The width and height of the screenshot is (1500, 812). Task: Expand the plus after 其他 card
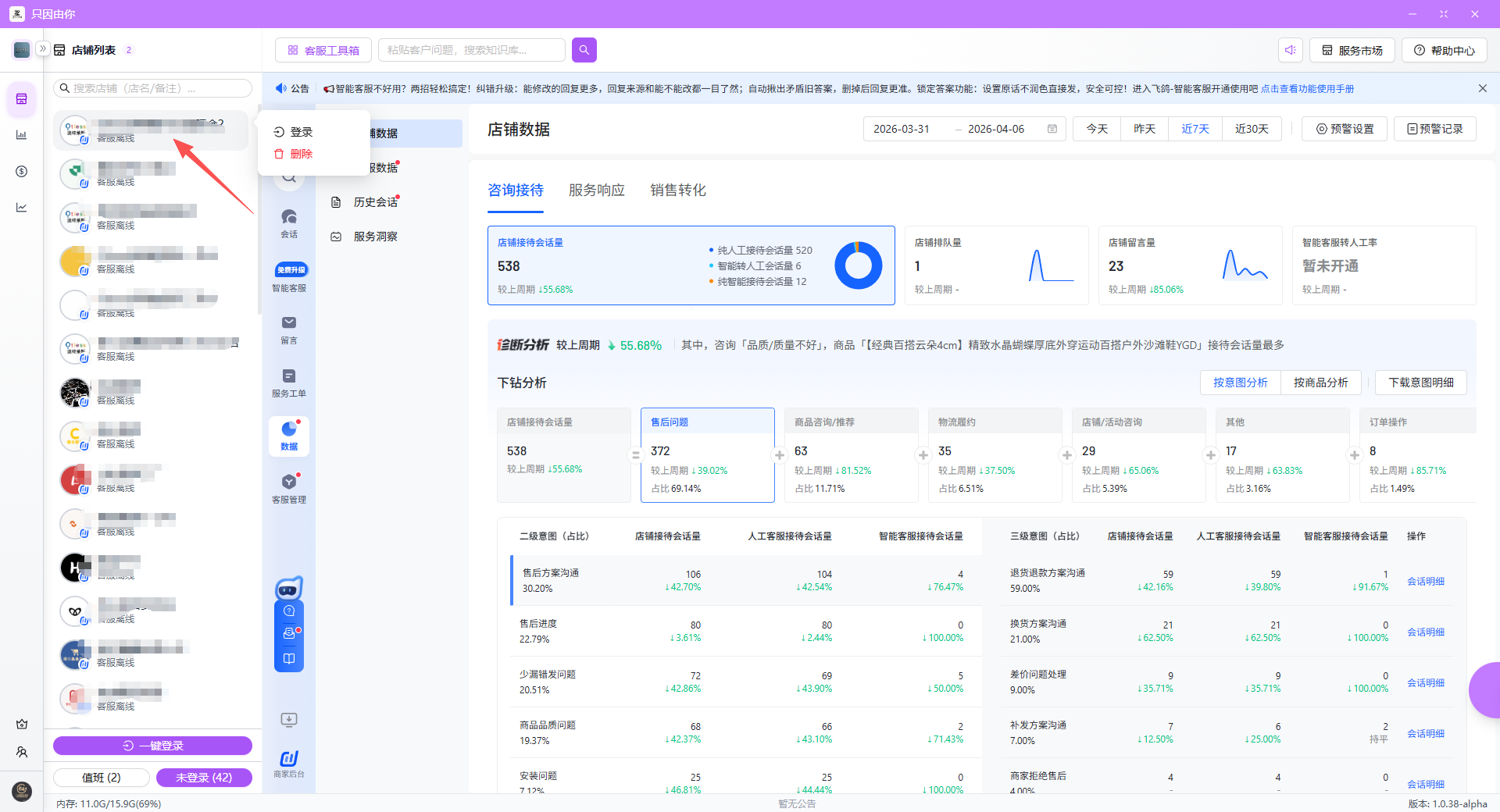click(1354, 455)
